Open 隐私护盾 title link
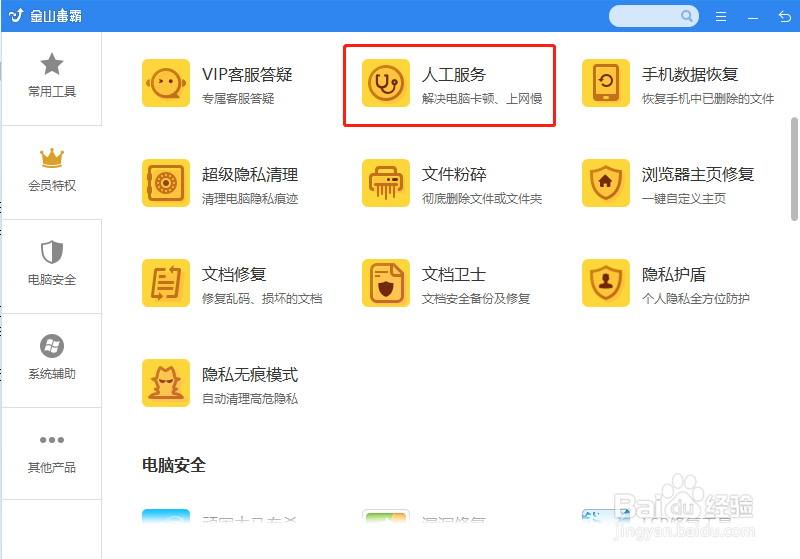800x559 pixels. tap(673, 274)
